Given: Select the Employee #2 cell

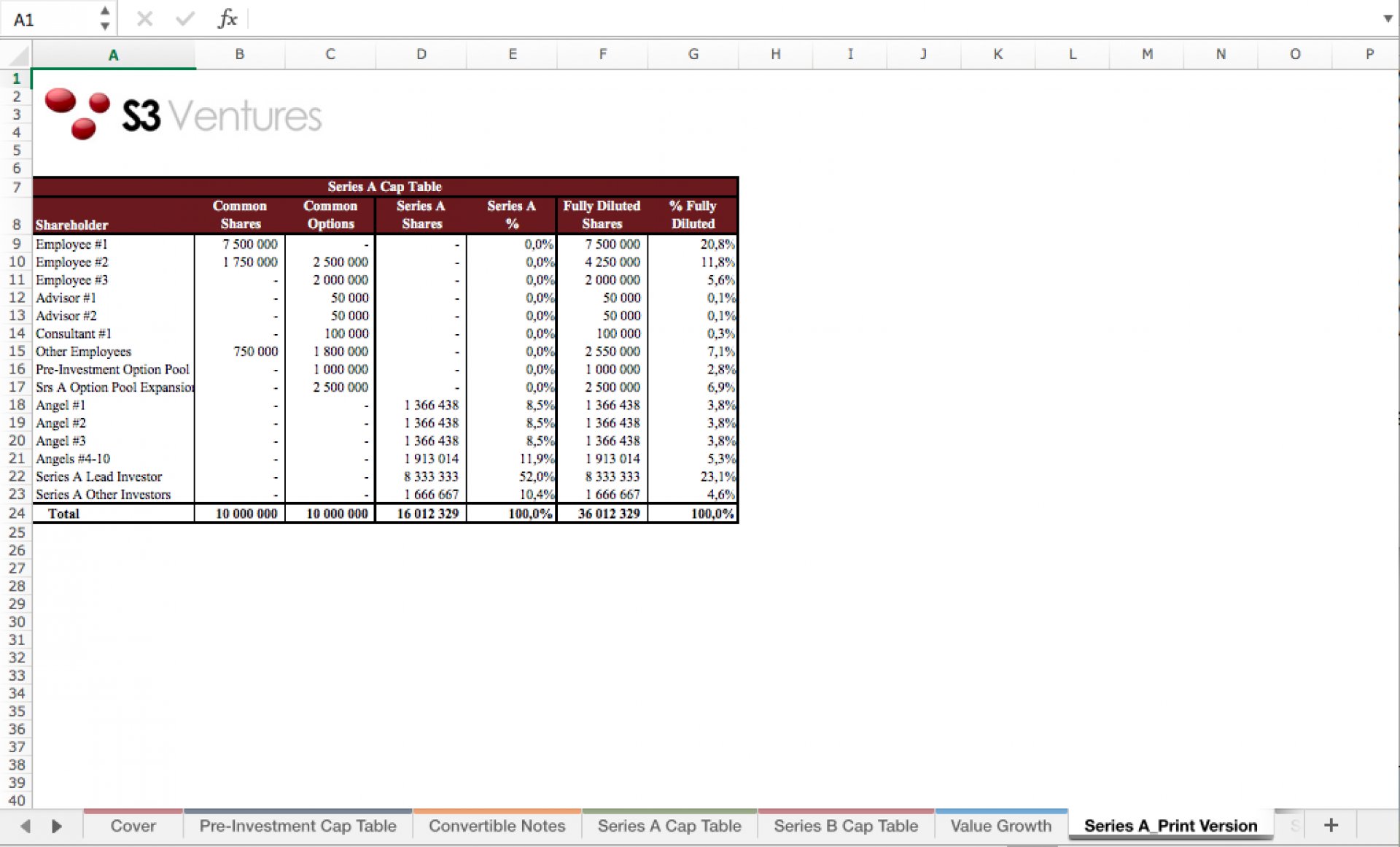Looking at the screenshot, I should coord(114,262).
